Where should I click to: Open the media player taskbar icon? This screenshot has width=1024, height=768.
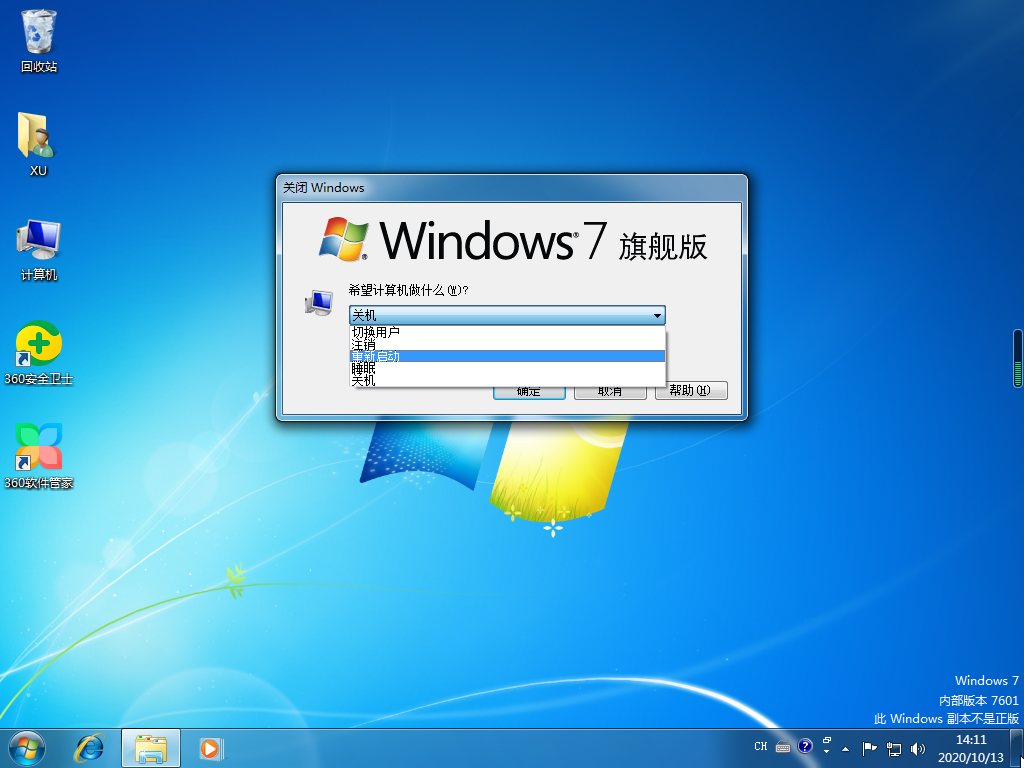210,747
